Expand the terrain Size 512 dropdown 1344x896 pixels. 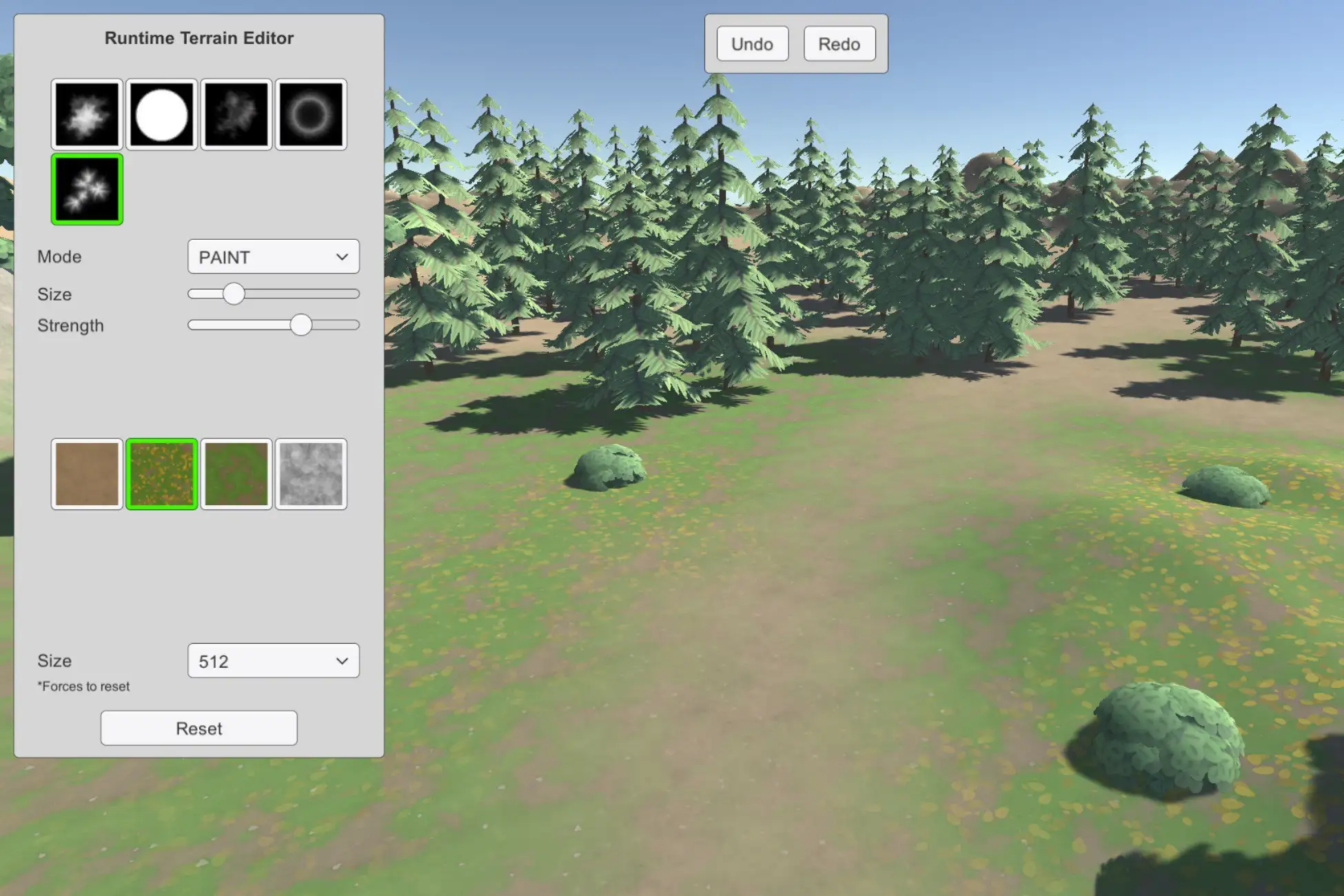(x=273, y=661)
